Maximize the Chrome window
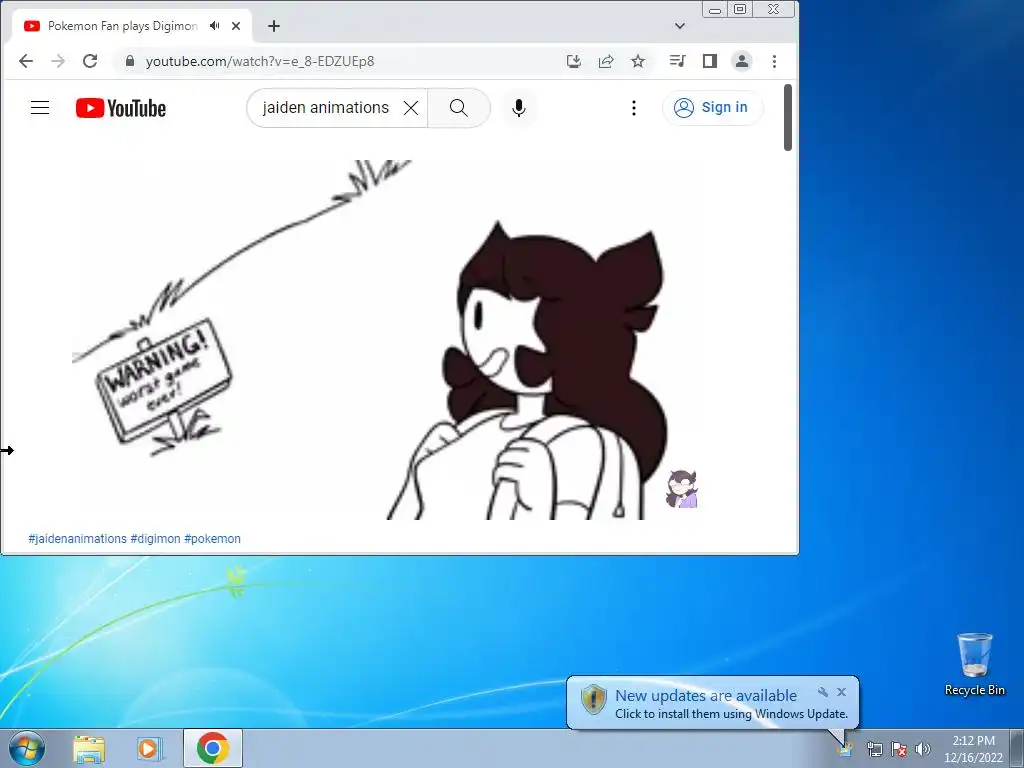This screenshot has height=768, width=1024. [x=740, y=9]
